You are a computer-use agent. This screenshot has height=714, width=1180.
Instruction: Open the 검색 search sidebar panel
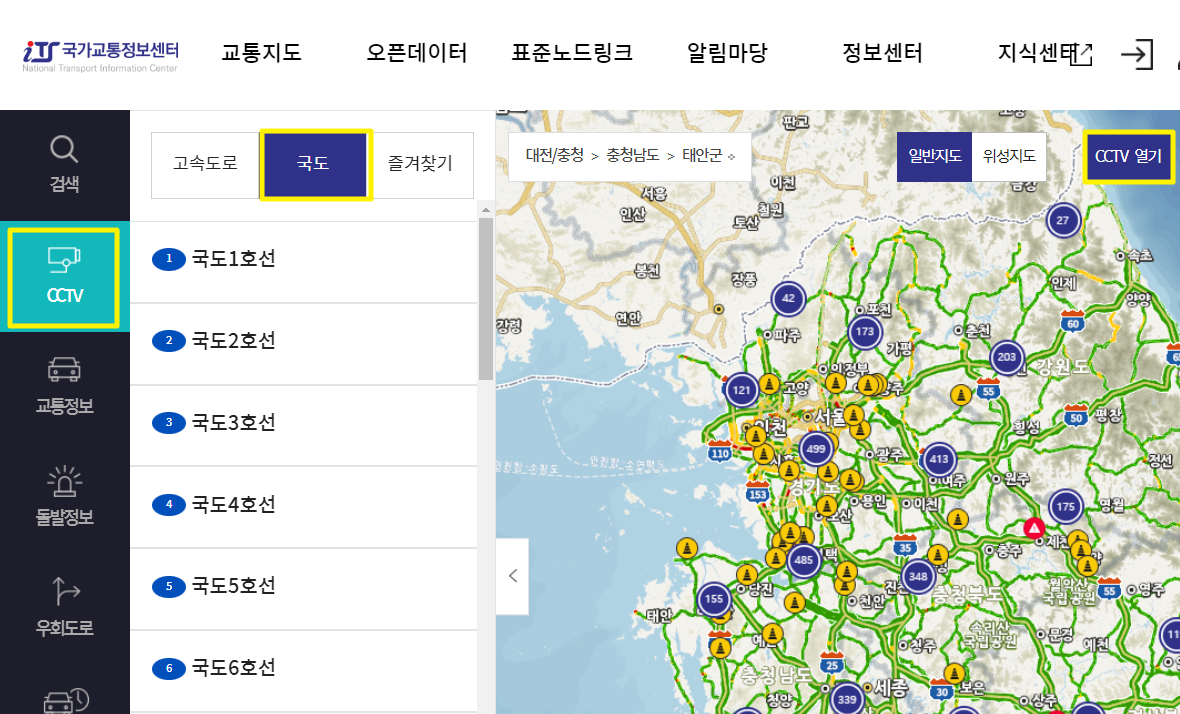click(x=64, y=165)
